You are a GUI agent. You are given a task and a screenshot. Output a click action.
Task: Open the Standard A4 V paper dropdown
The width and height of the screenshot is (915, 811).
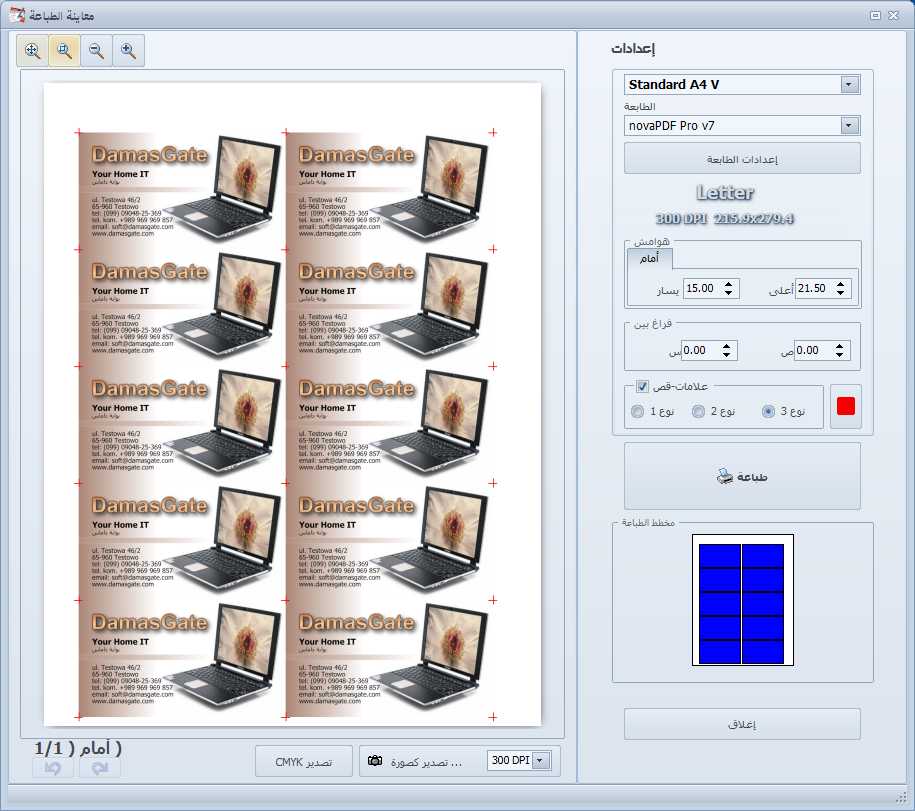click(849, 85)
